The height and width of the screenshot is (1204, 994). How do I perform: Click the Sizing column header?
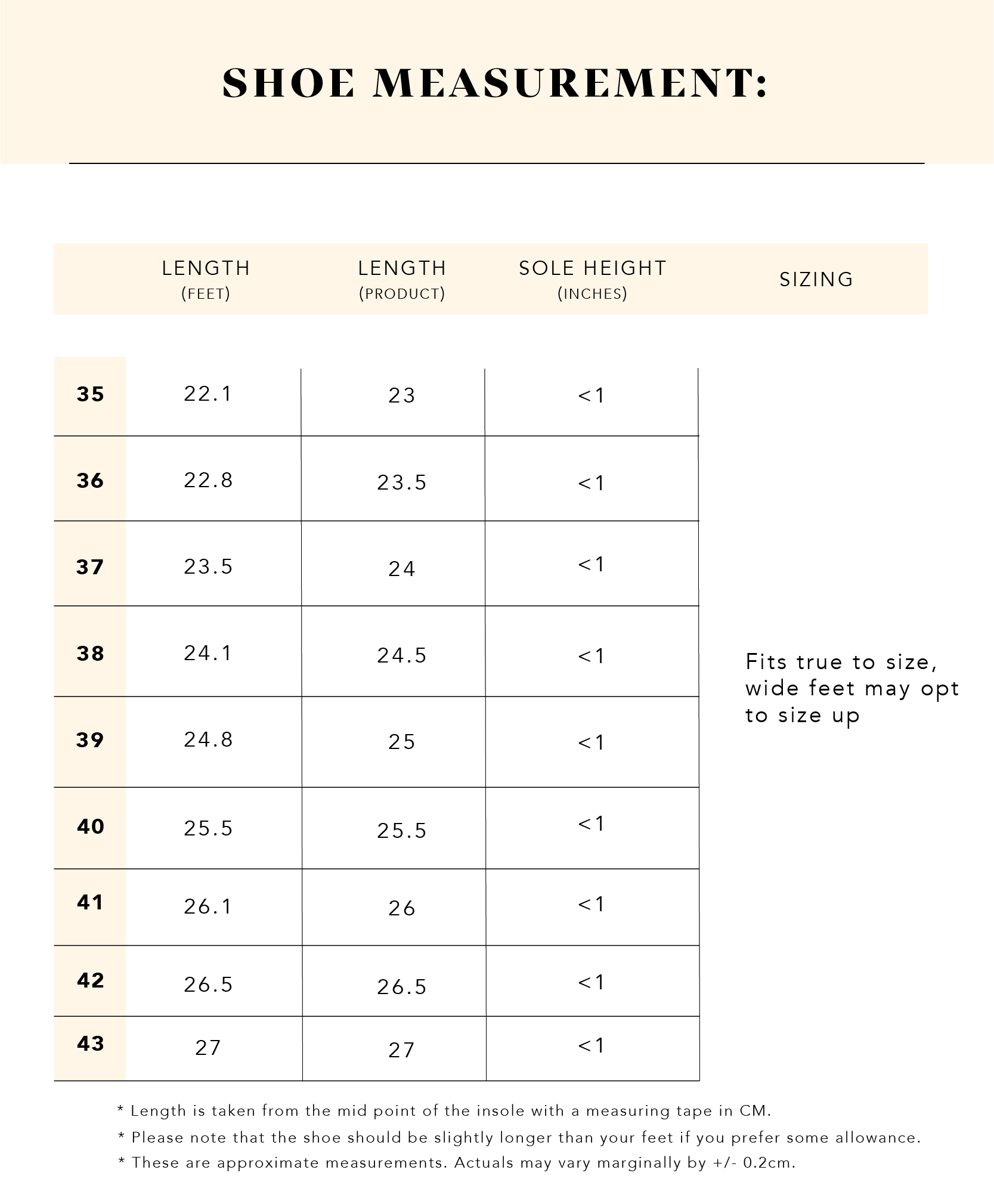tap(816, 279)
